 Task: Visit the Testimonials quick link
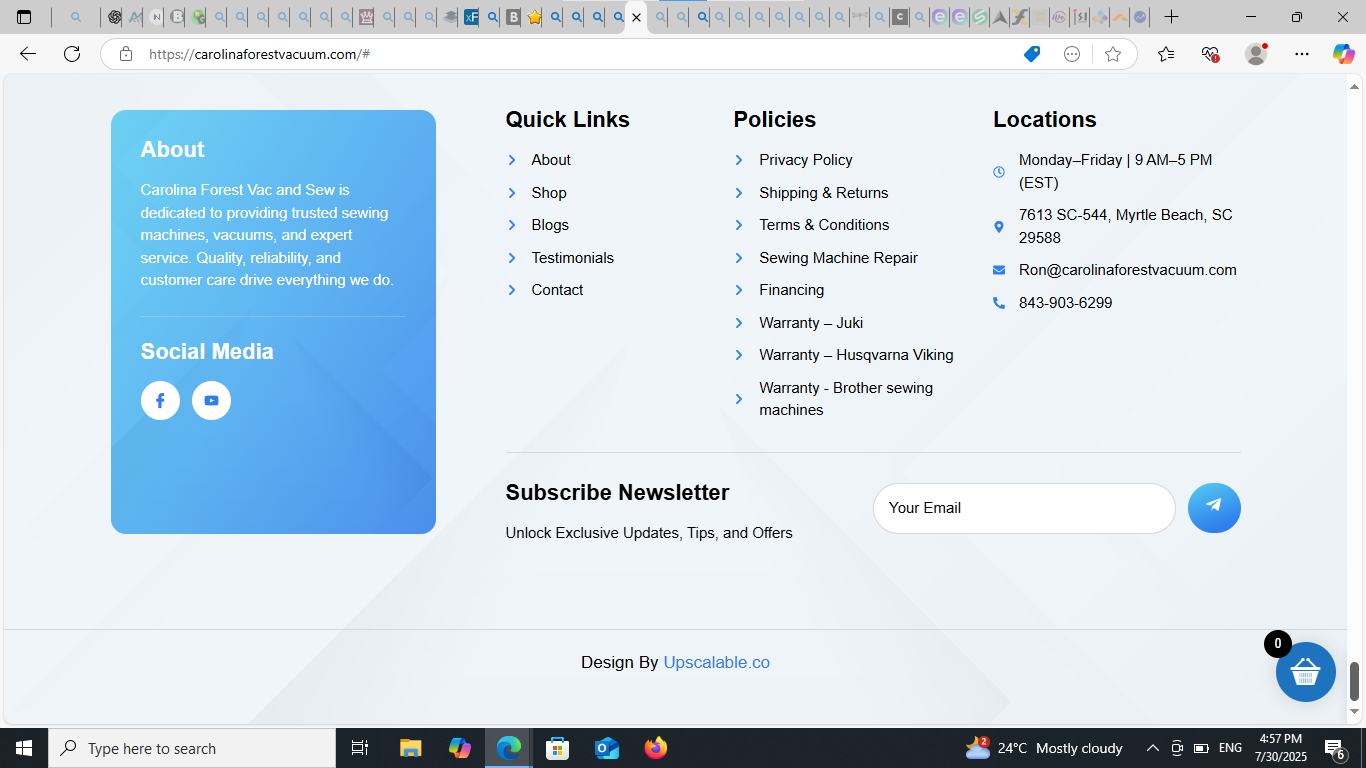click(572, 258)
